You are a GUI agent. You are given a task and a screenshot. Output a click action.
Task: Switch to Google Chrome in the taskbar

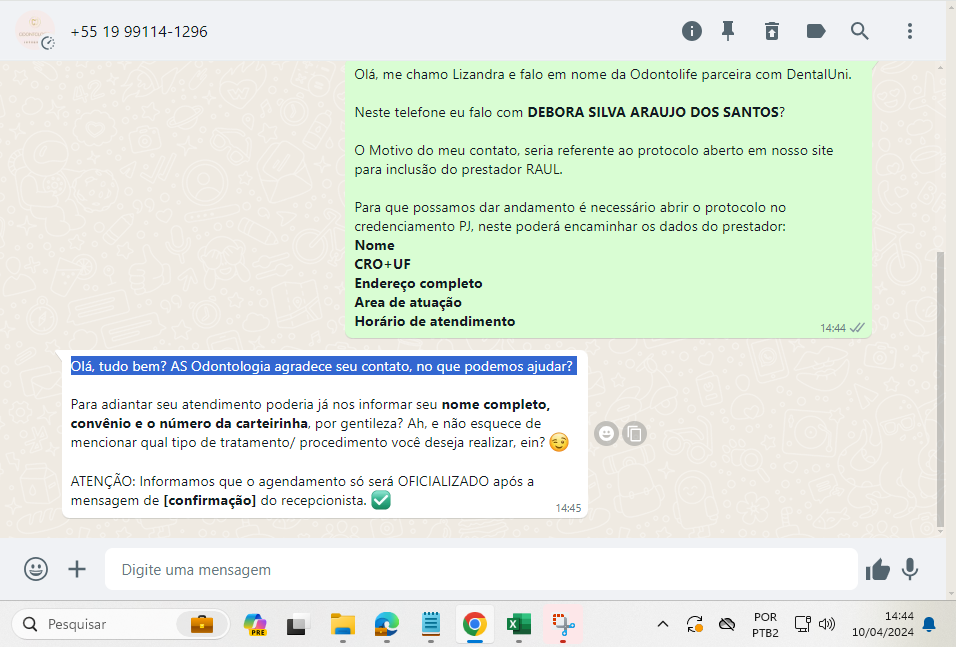pos(474,624)
